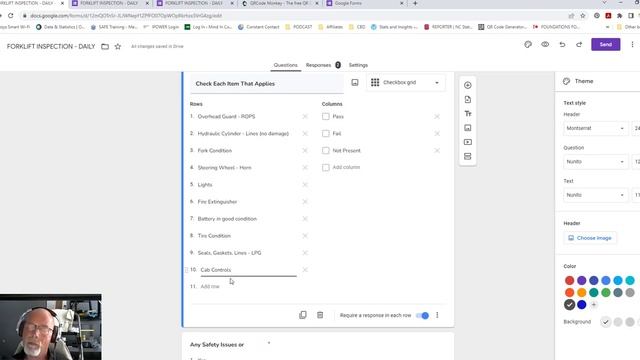
Task: Add a custom theme color
Action: click(x=593, y=304)
